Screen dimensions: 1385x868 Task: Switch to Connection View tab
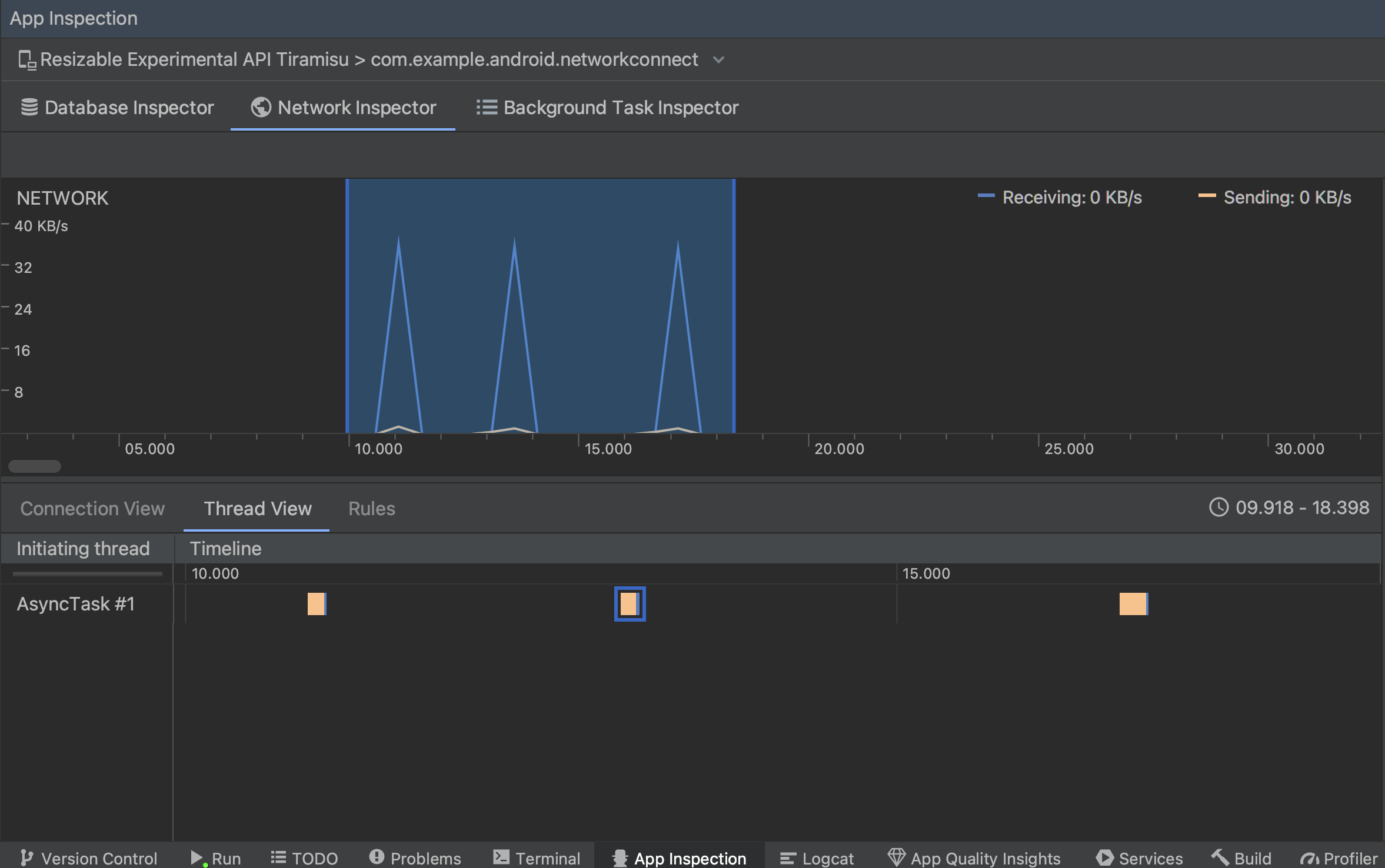pos(93,509)
